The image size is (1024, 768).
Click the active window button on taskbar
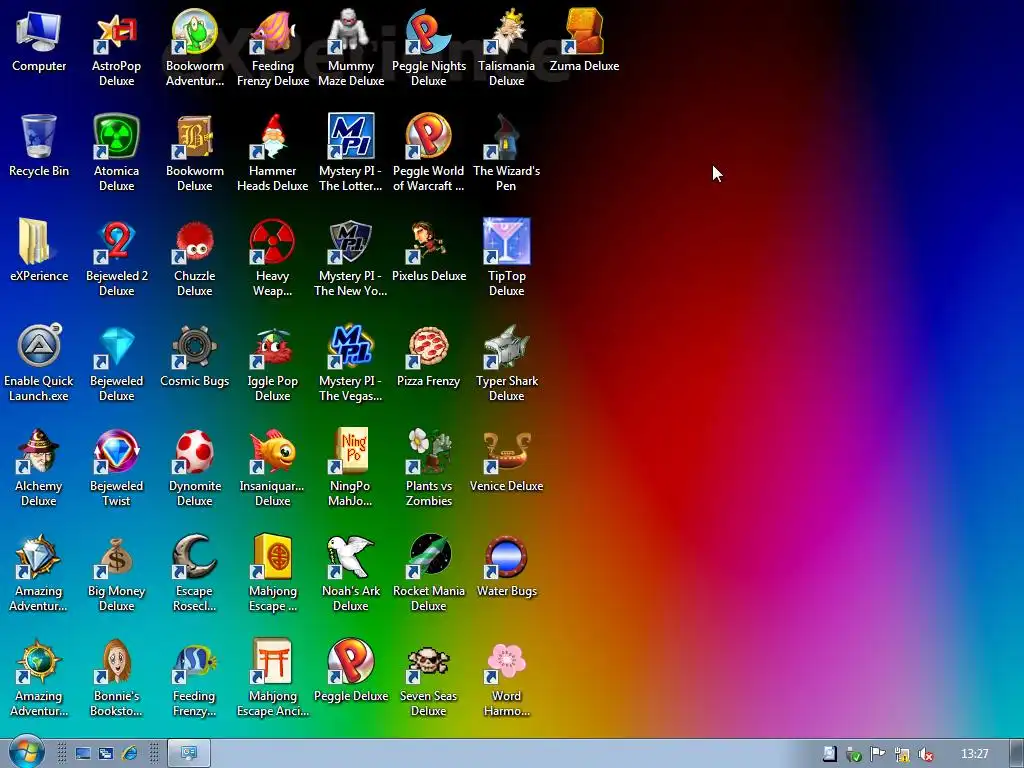click(189, 754)
